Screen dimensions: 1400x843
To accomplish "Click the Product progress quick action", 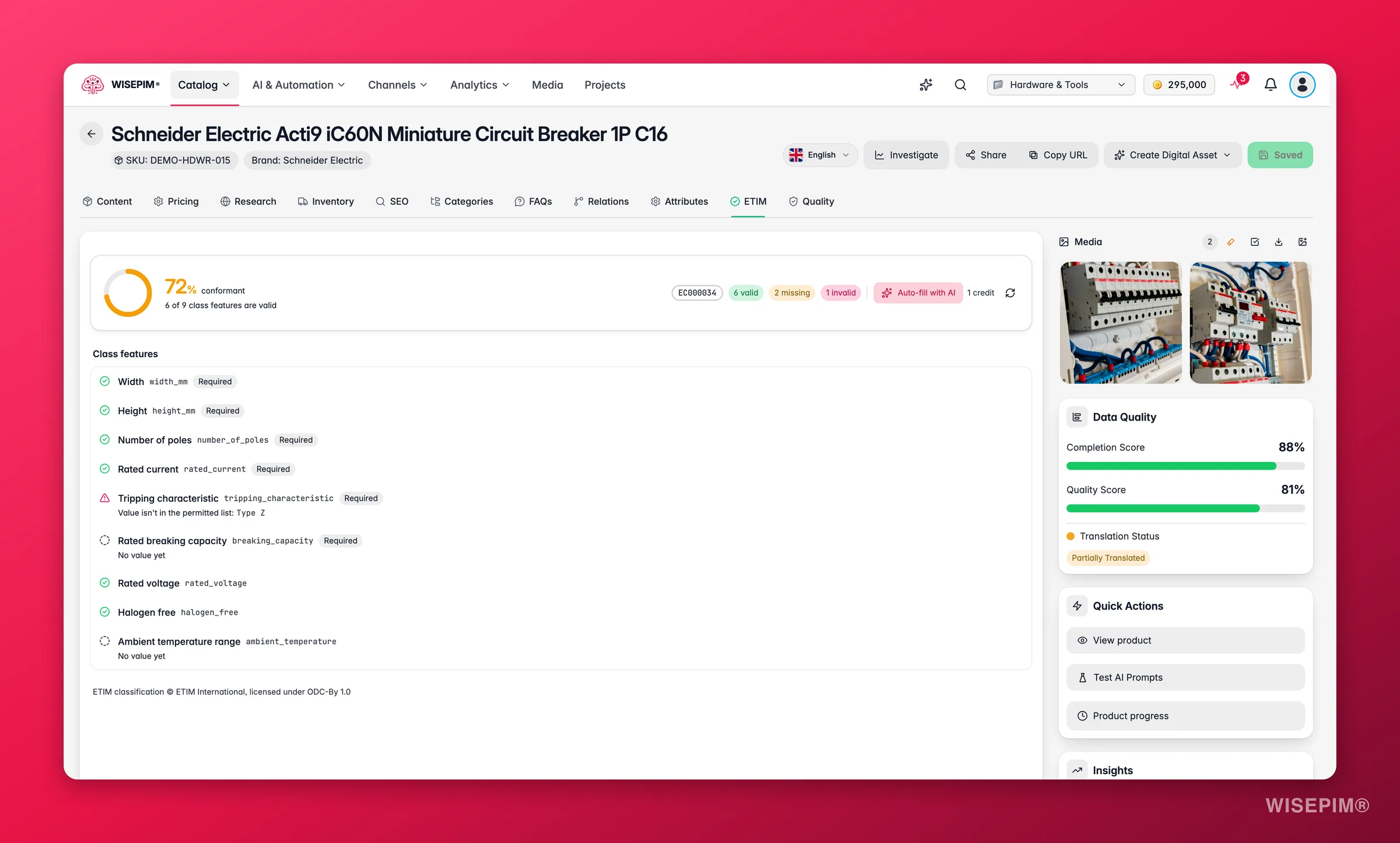I will tap(1185, 716).
